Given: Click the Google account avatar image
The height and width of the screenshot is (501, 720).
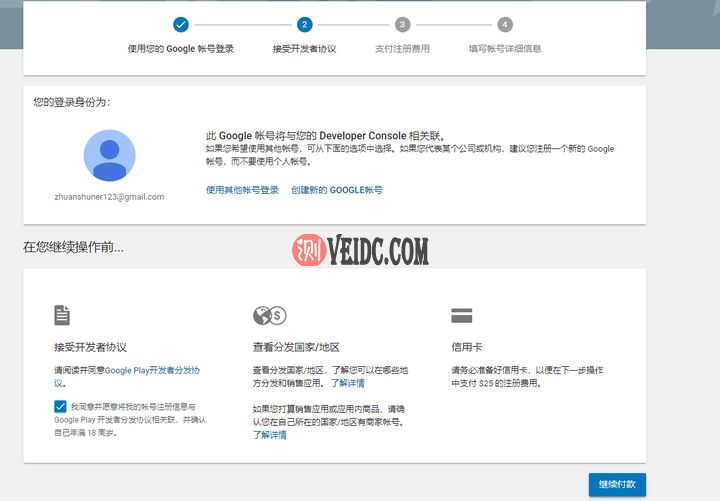Looking at the screenshot, I should 110,156.
